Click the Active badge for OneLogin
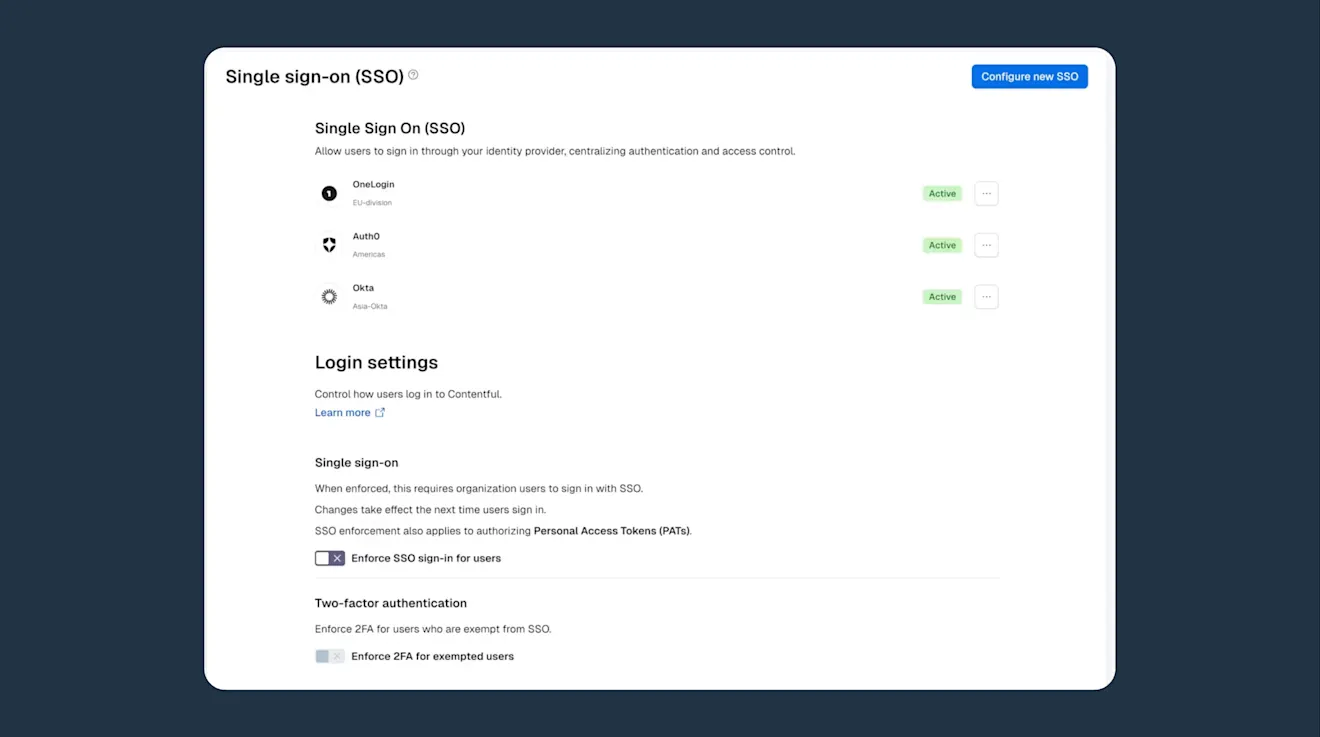Image resolution: width=1320 pixels, height=737 pixels. pos(942,194)
